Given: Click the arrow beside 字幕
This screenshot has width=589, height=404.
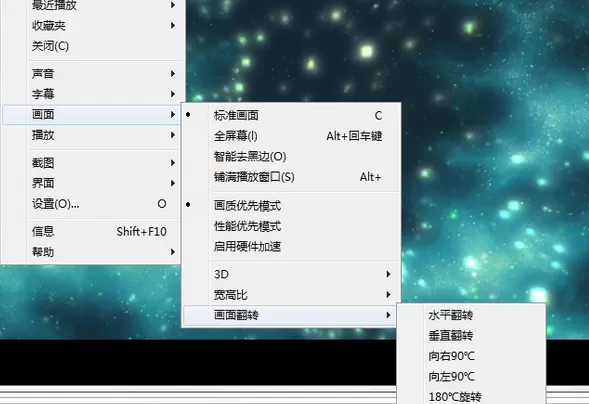Looking at the screenshot, I should [173, 94].
